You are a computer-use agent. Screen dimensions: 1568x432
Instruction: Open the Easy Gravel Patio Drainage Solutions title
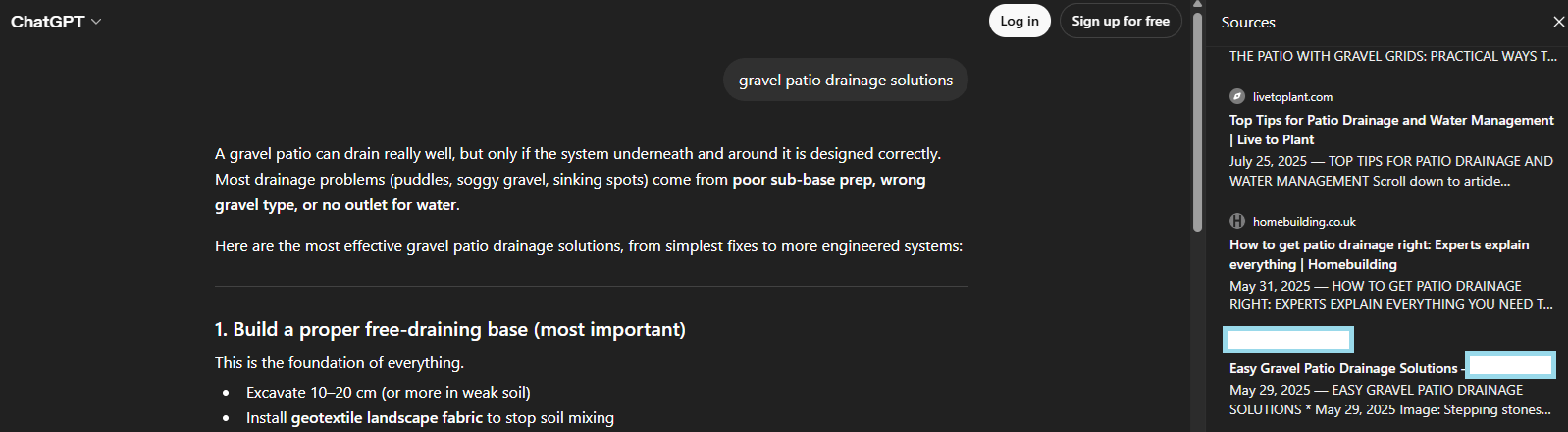pyautogui.click(x=1343, y=368)
